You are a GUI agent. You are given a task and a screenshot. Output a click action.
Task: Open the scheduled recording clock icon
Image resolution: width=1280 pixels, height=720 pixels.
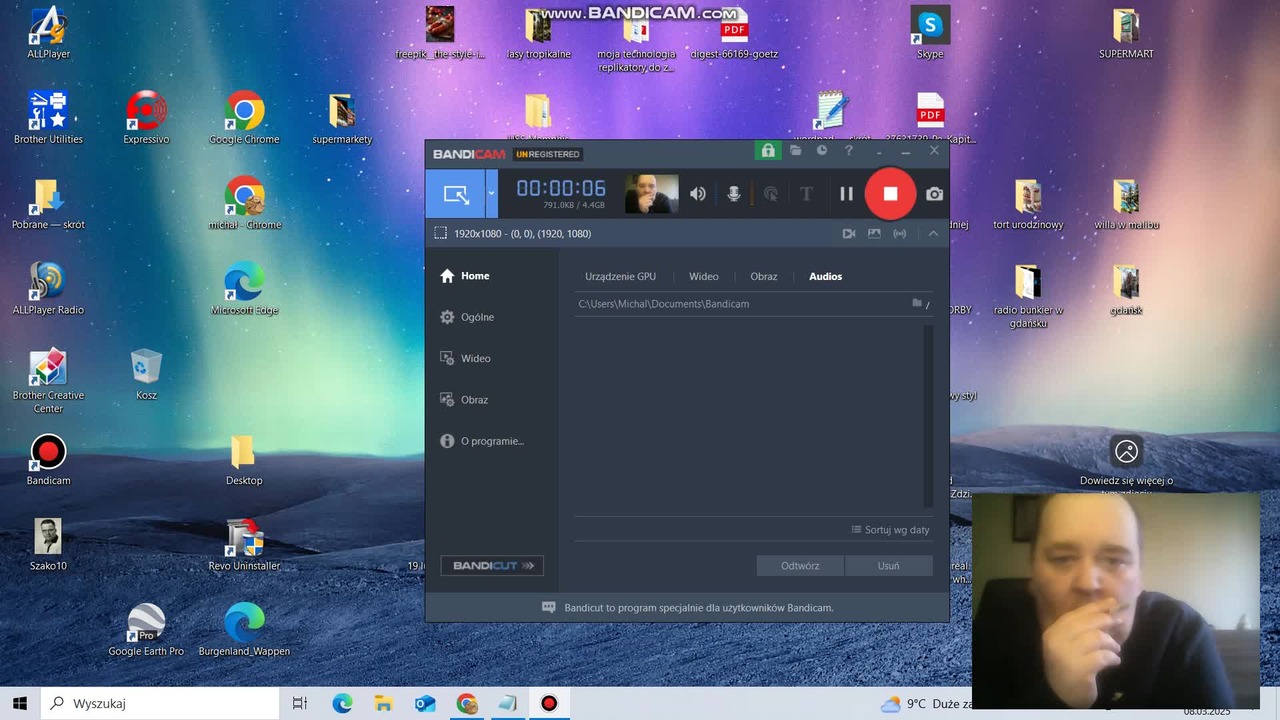coord(822,151)
